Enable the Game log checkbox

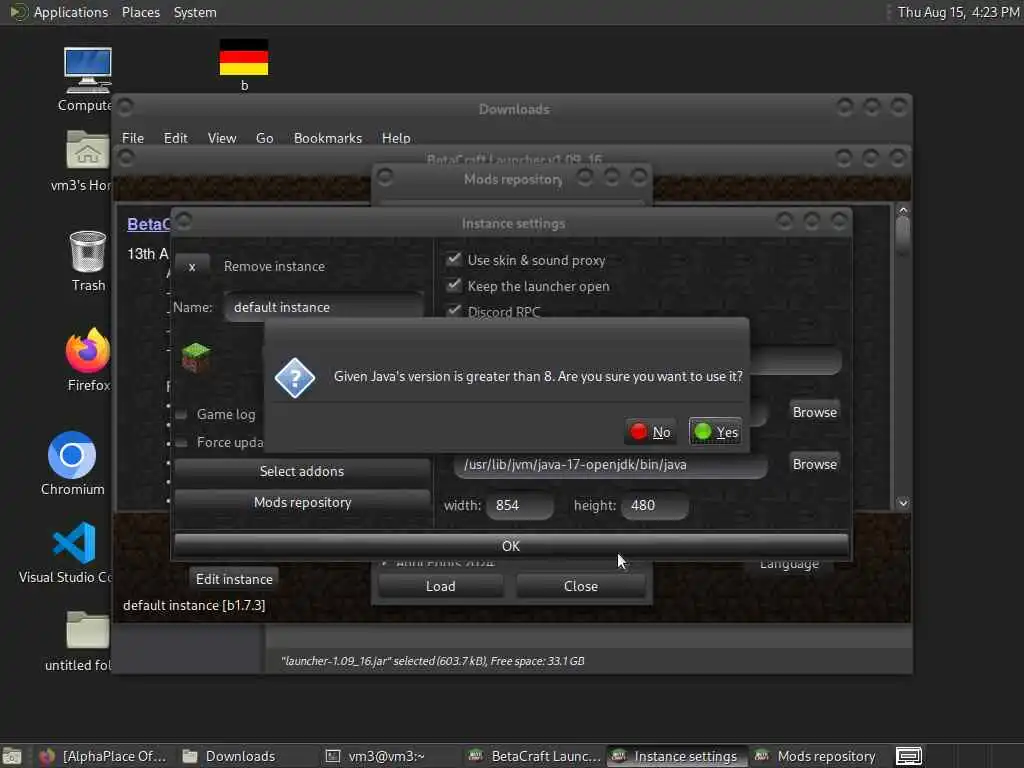pyautogui.click(x=182, y=414)
